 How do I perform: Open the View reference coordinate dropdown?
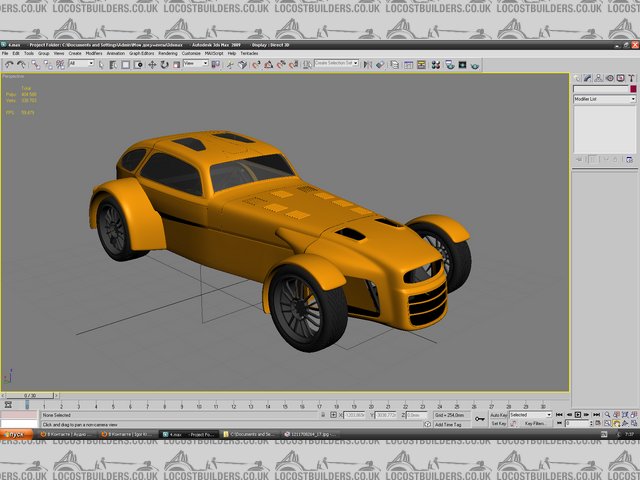coord(195,64)
